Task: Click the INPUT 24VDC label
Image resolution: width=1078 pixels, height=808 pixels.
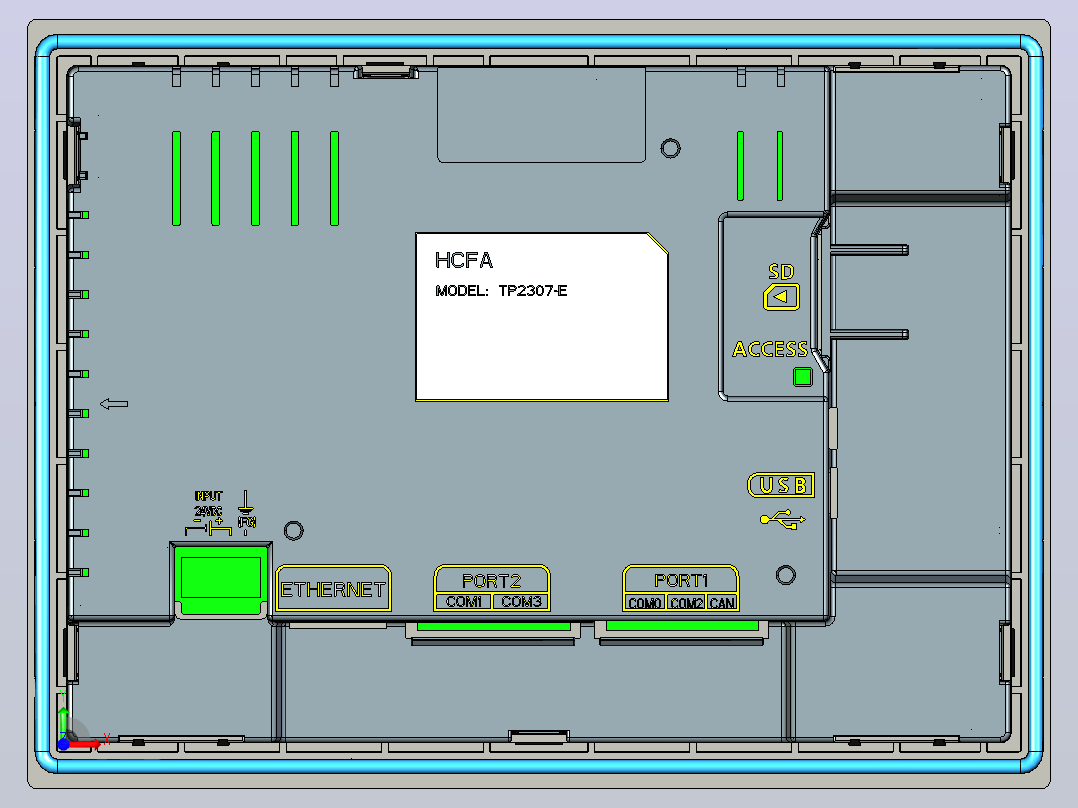Action: pos(208,503)
